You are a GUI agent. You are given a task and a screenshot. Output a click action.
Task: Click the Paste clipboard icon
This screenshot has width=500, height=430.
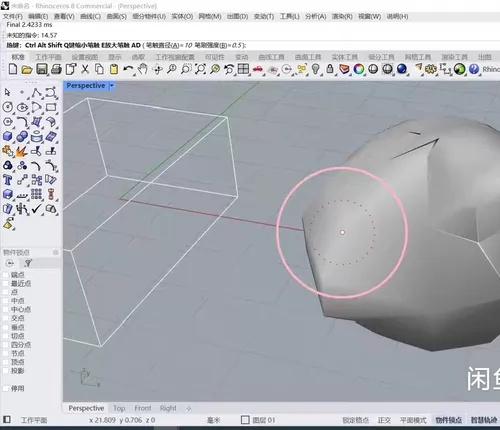pyautogui.click(x=114, y=69)
